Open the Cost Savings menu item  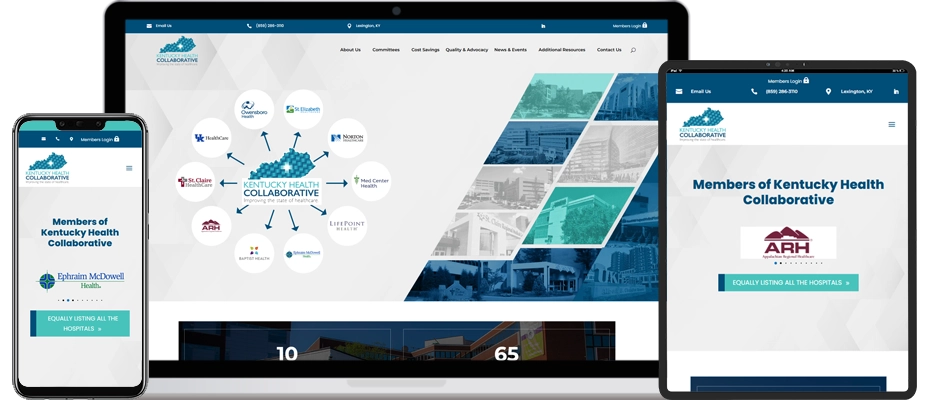[x=425, y=50]
